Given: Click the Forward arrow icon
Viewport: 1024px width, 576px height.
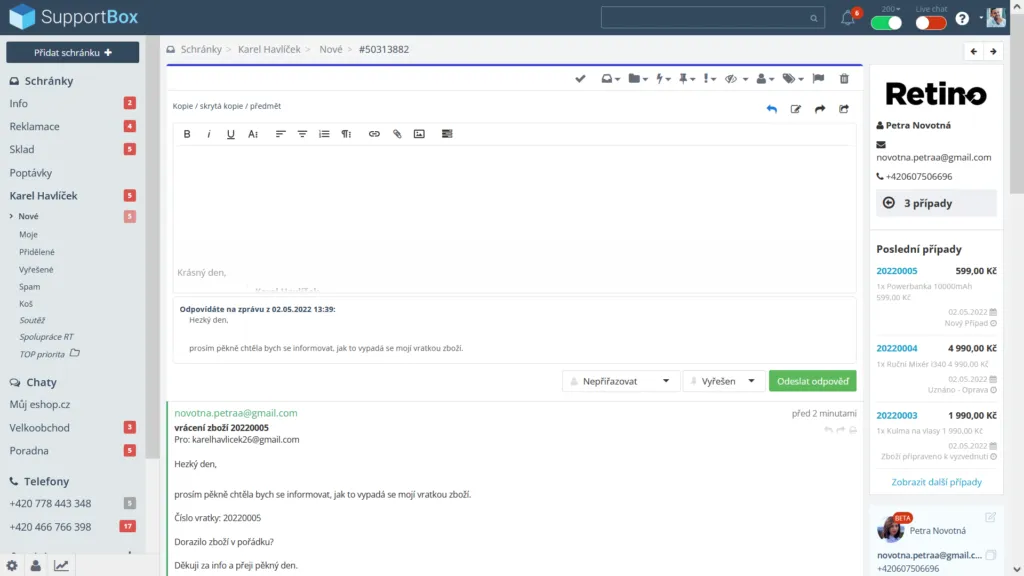Looking at the screenshot, I should [x=820, y=110].
